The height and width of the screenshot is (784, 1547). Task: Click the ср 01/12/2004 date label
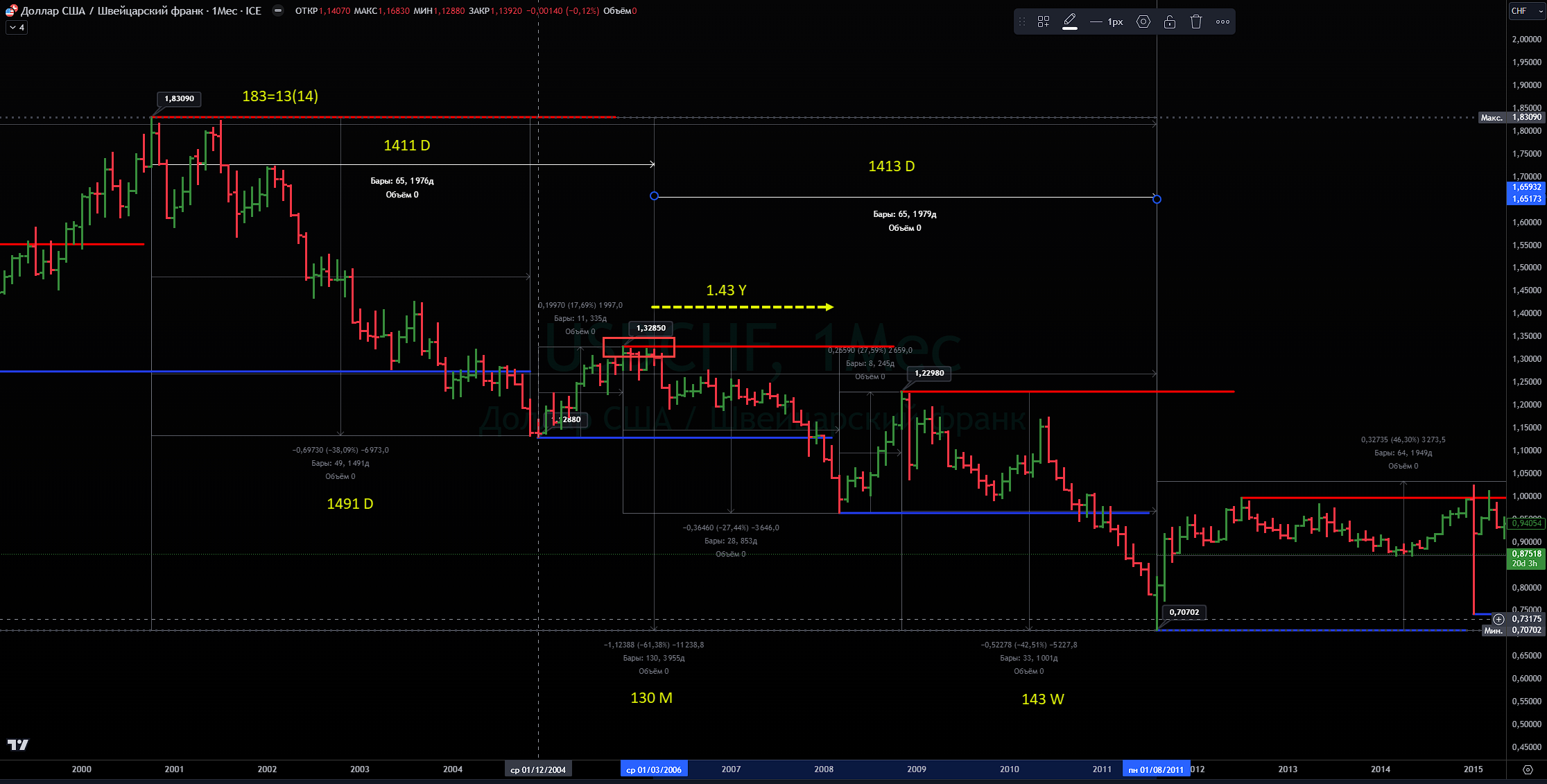pos(538,769)
